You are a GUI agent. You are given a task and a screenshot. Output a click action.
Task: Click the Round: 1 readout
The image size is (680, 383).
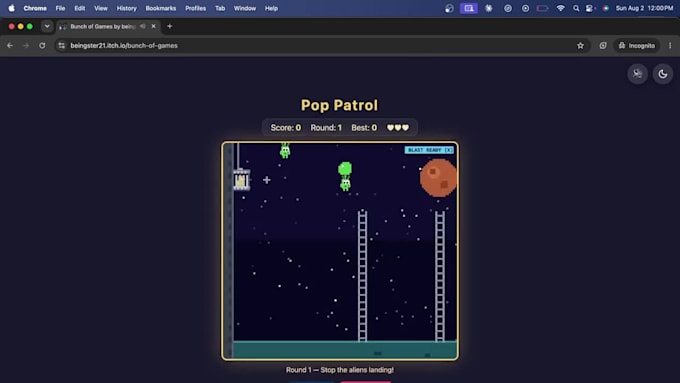tap(326, 128)
